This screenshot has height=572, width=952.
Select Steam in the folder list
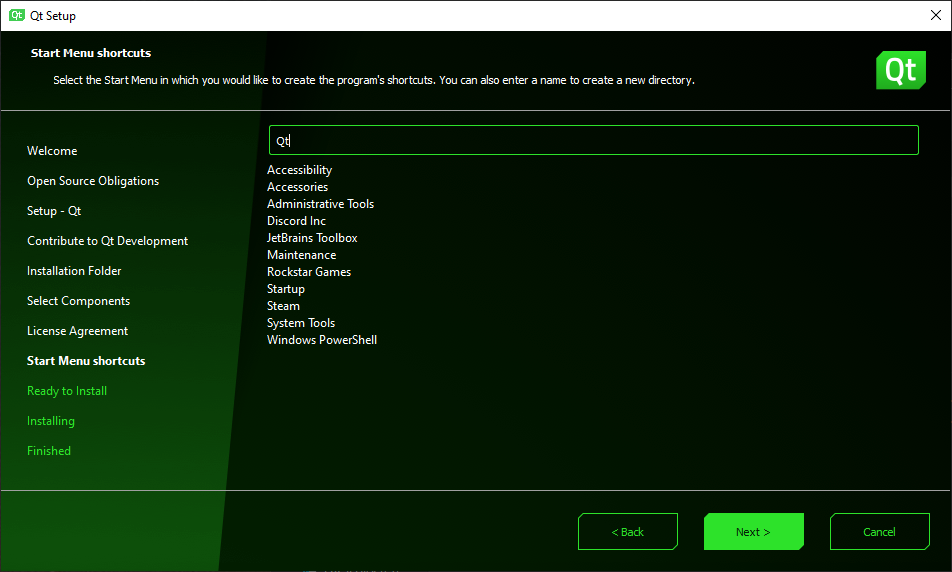pos(284,306)
